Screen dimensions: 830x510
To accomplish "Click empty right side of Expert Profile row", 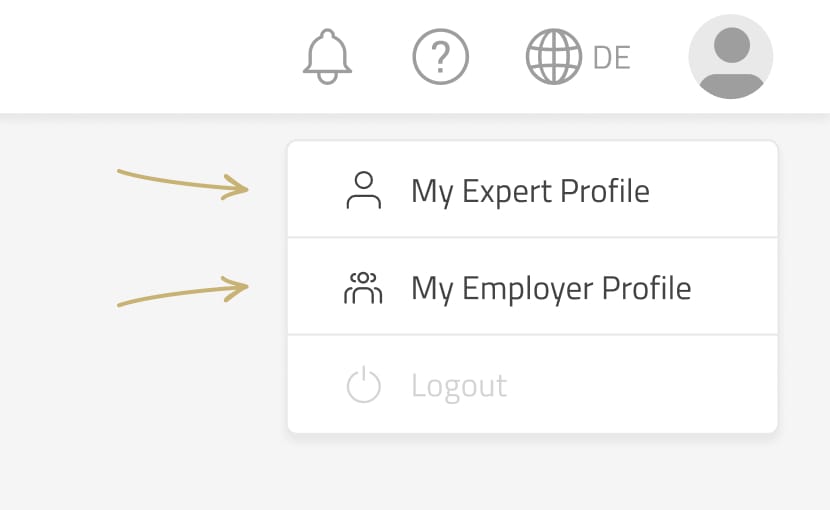I will (720, 190).
